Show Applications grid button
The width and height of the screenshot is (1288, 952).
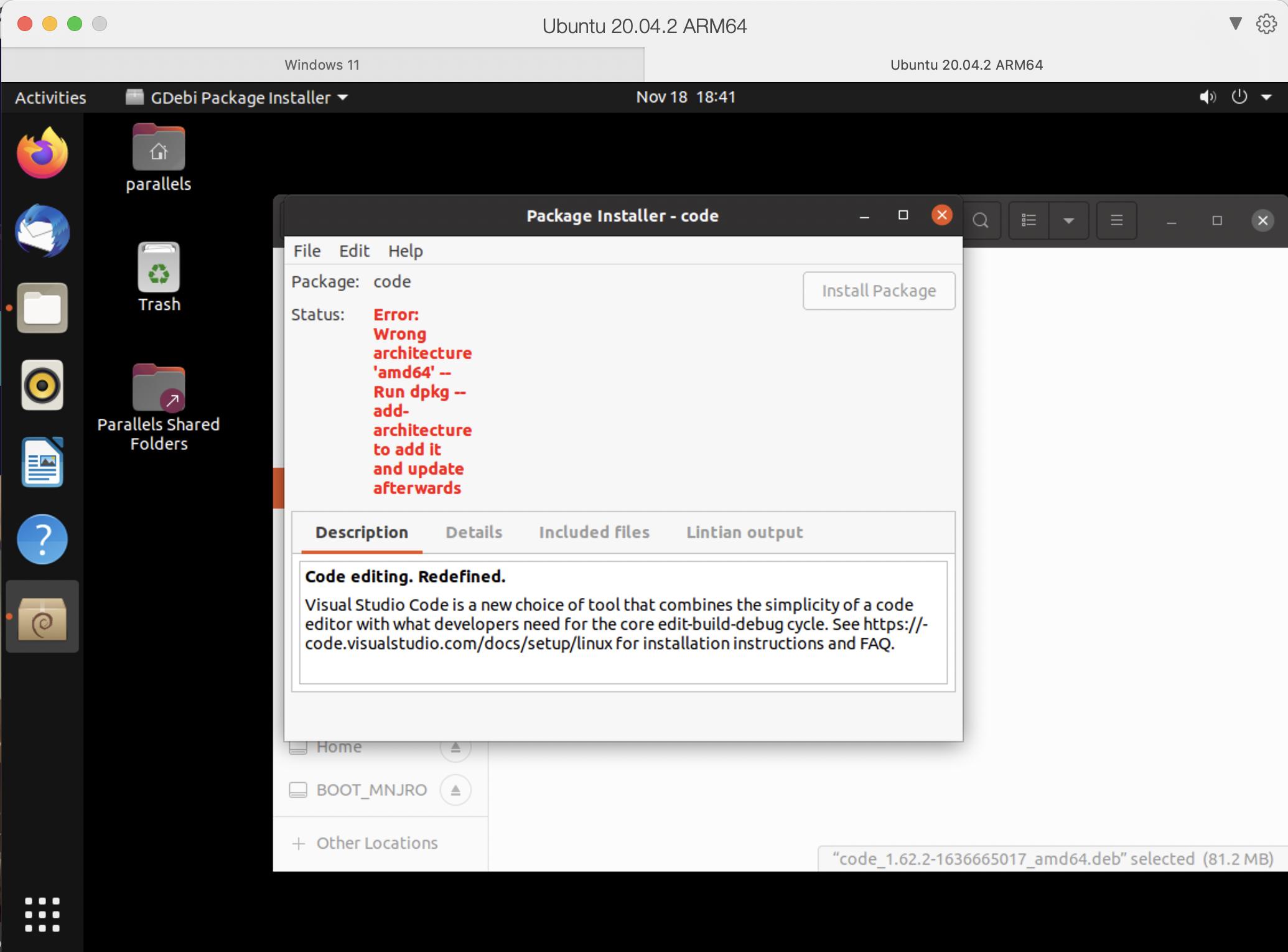42,914
